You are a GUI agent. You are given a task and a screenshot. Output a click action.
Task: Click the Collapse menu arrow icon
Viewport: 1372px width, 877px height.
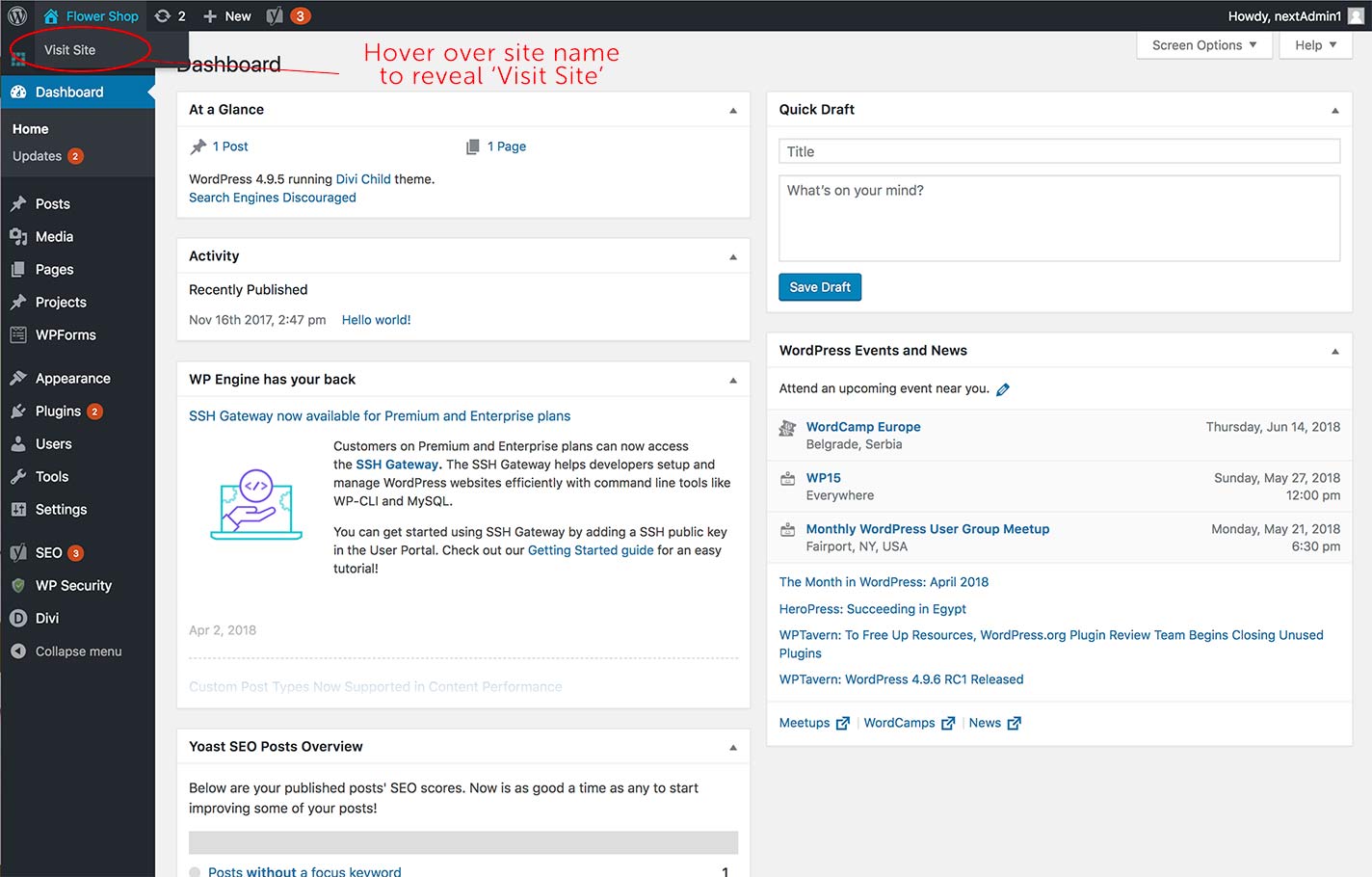(x=18, y=651)
